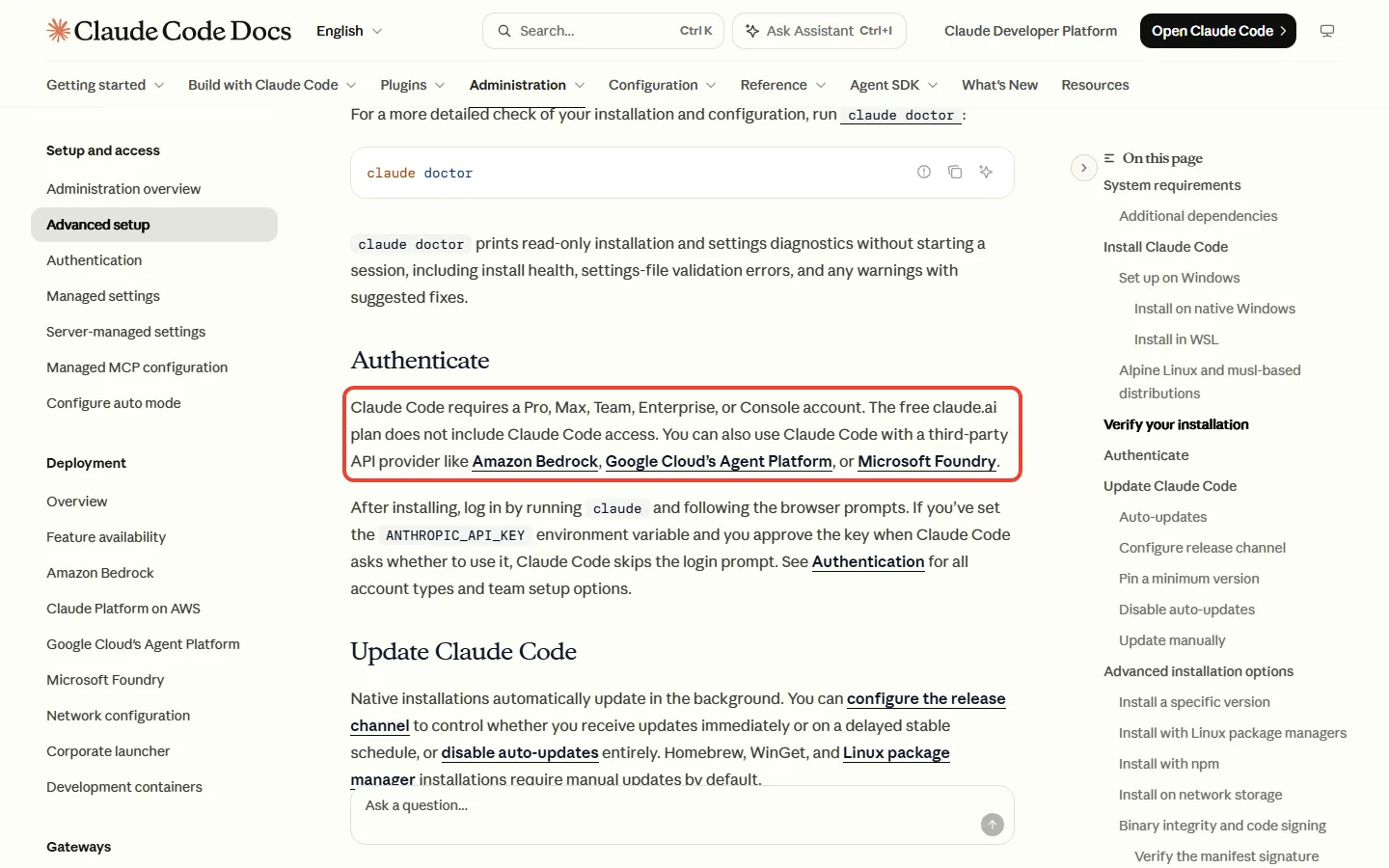Viewport: 1389px width, 868px height.
Task: Follow the Amazon Bedrock link in paragraph
Action: (535, 461)
